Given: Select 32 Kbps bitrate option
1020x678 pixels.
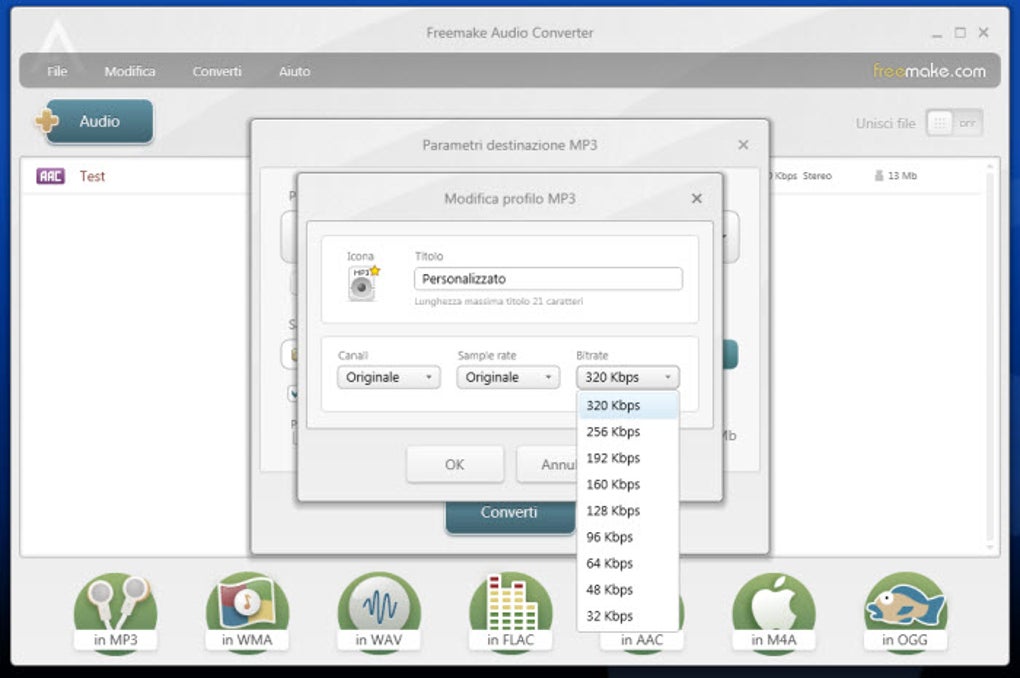Looking at the screenshot, I should click(628, 616).
